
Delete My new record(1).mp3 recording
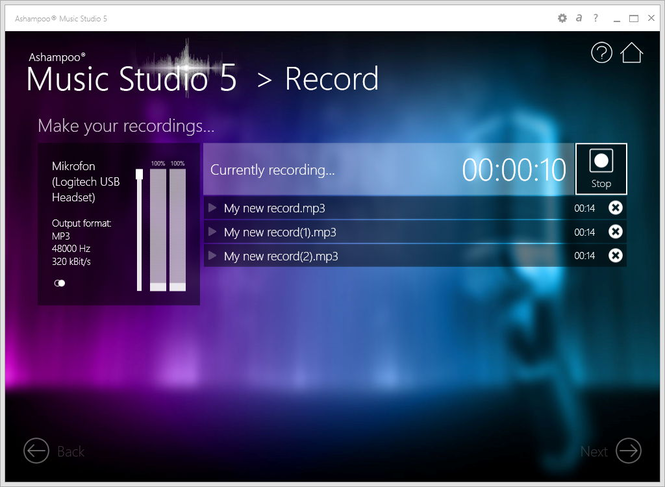(x=615, y=232)
